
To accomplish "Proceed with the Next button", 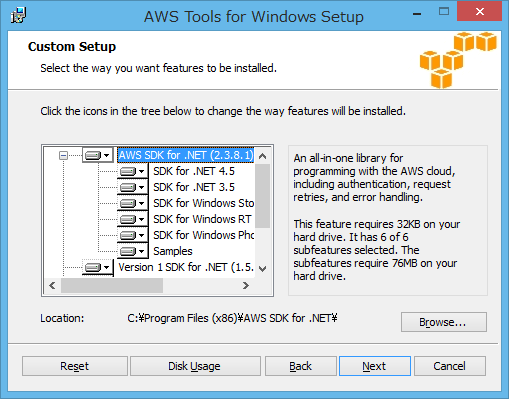I will coord(375,366).
